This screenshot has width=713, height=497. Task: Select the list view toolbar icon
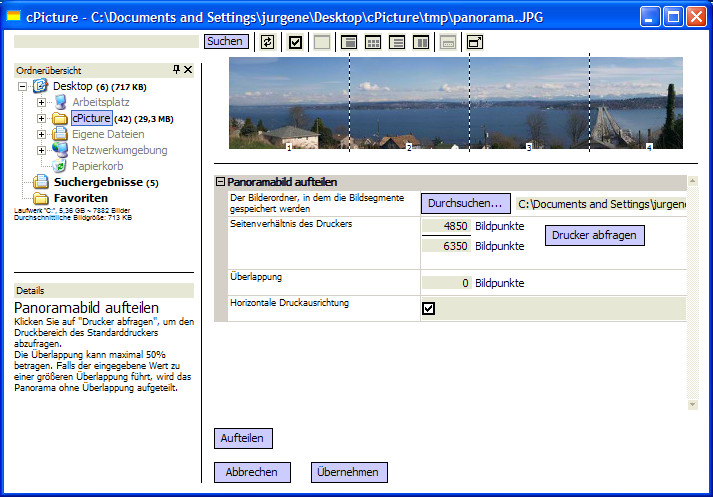(397, 42)
